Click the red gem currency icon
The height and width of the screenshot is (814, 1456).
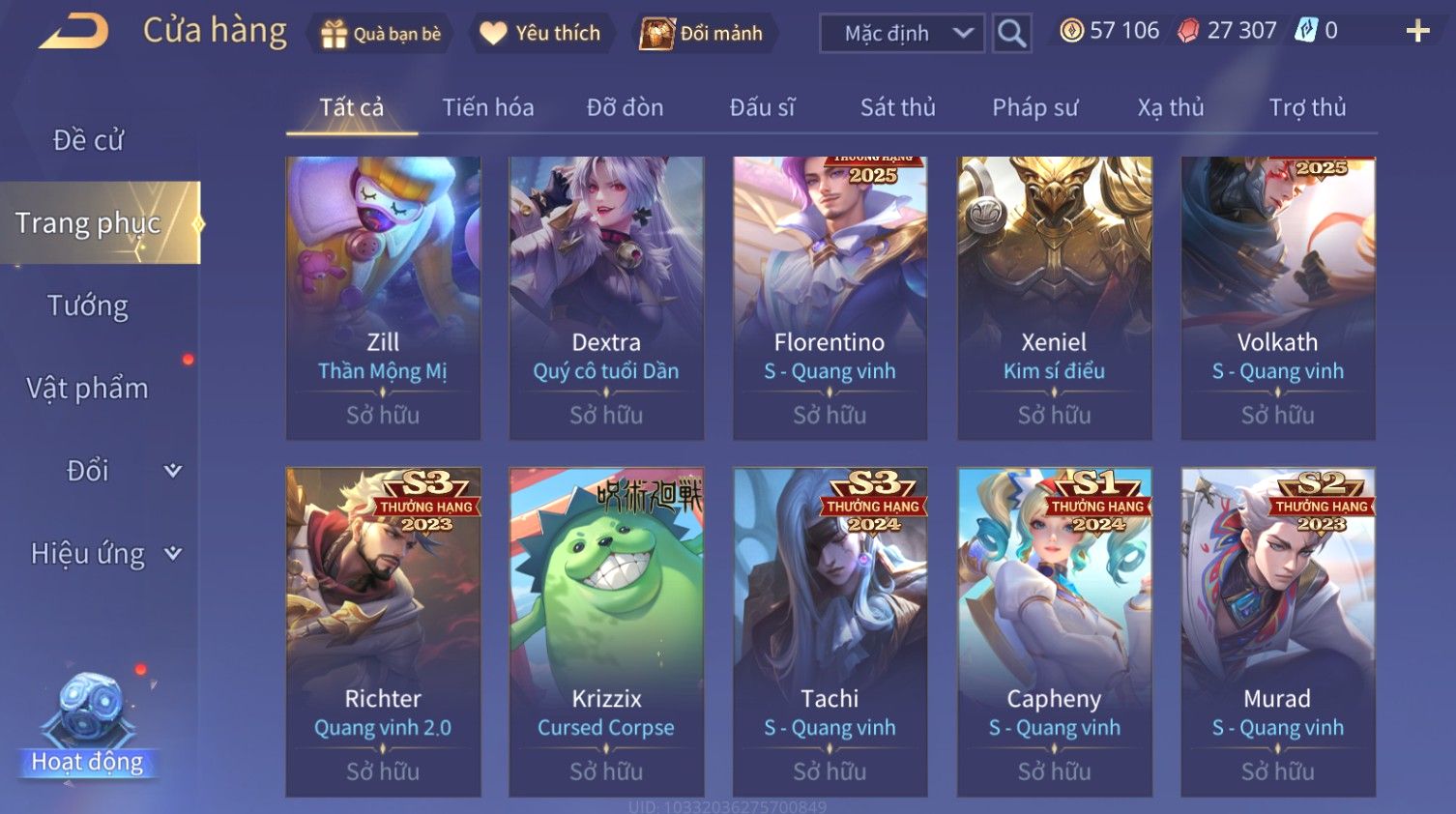pos(1188,31)
